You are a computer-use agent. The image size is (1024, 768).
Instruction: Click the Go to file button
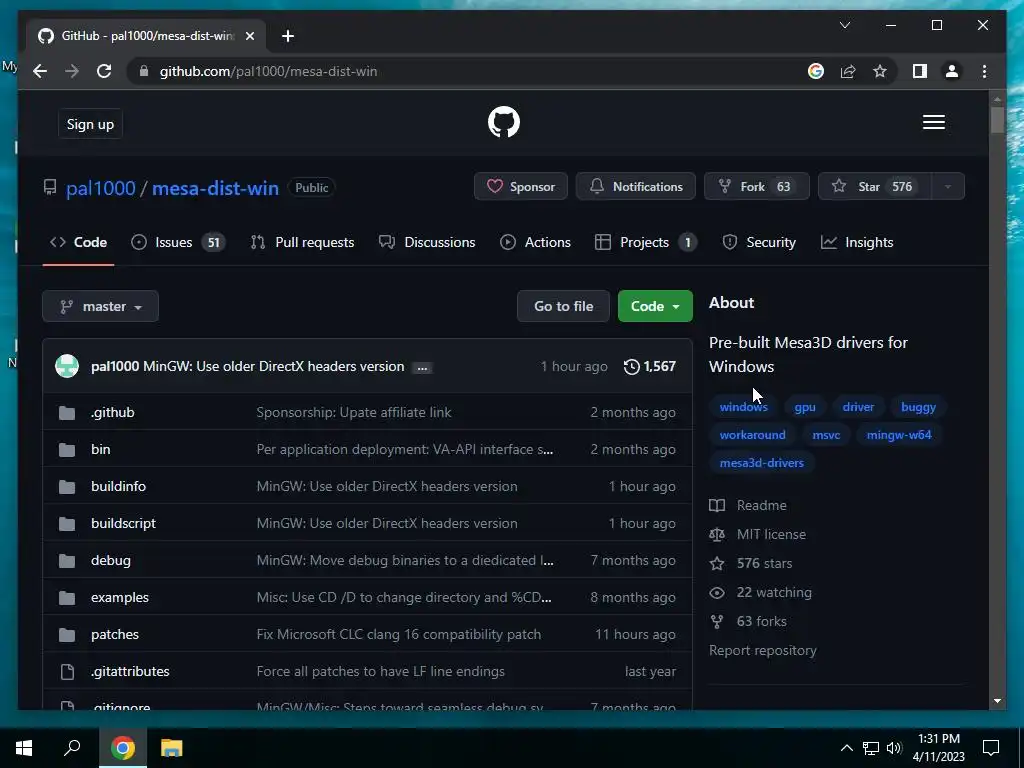[x=564, y=306]
